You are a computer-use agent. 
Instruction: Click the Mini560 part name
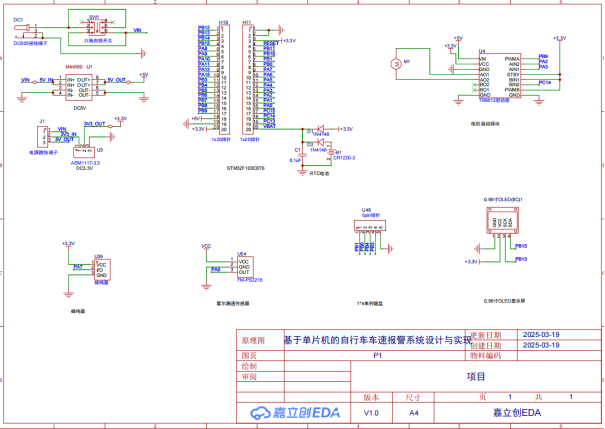[74, 67]
